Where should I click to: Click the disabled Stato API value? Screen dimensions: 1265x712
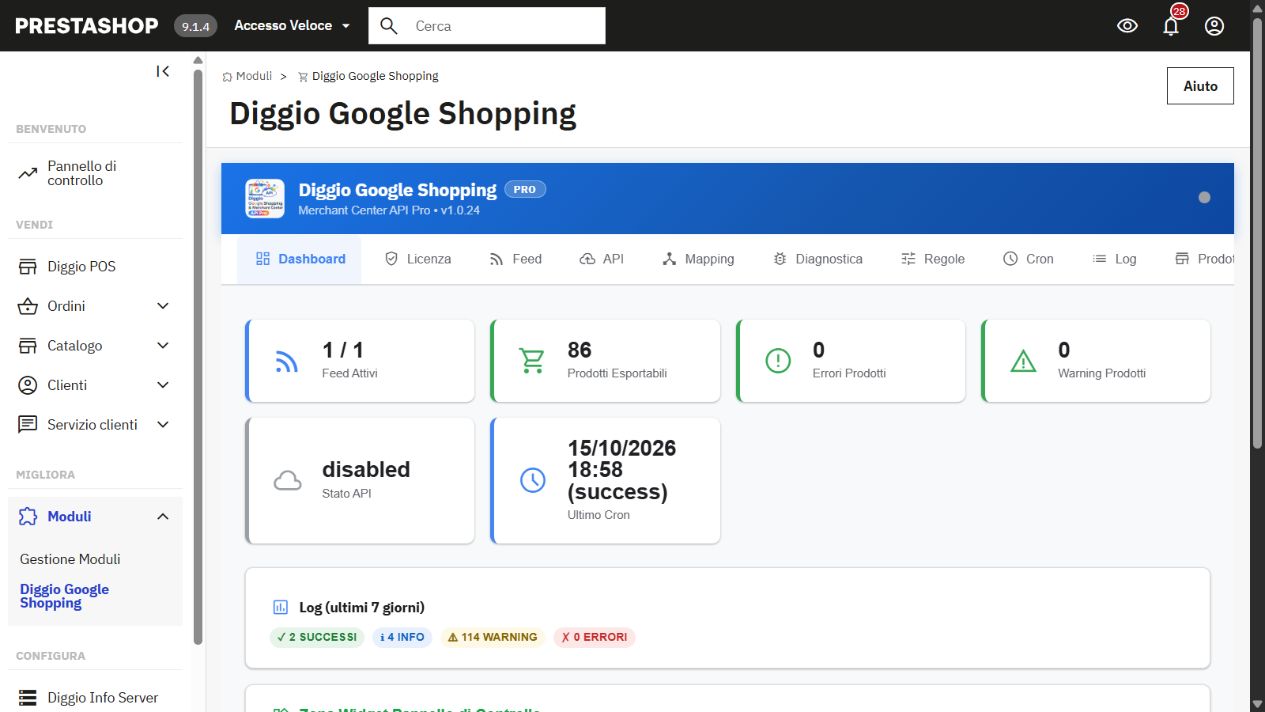click(366, 469)
